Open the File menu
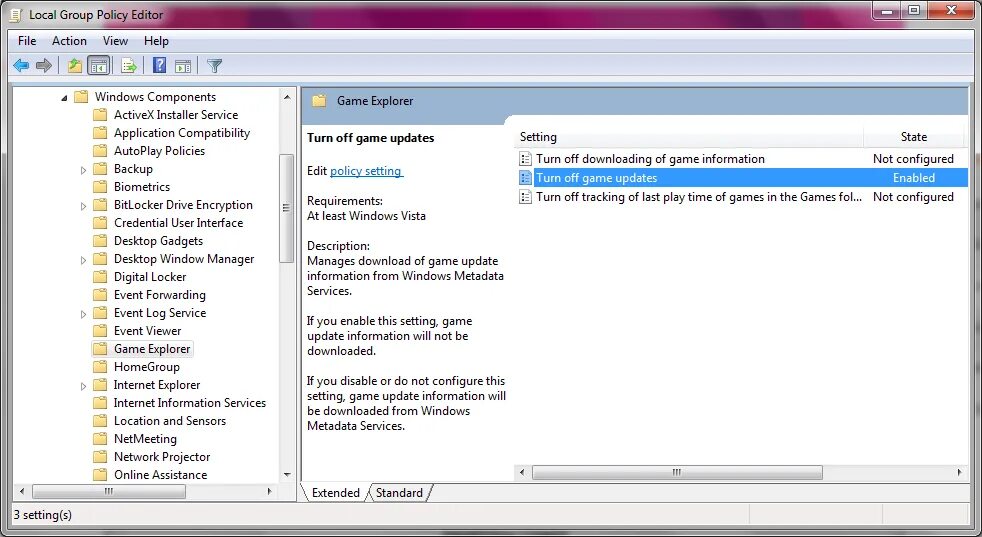 (x=27, y=41)
